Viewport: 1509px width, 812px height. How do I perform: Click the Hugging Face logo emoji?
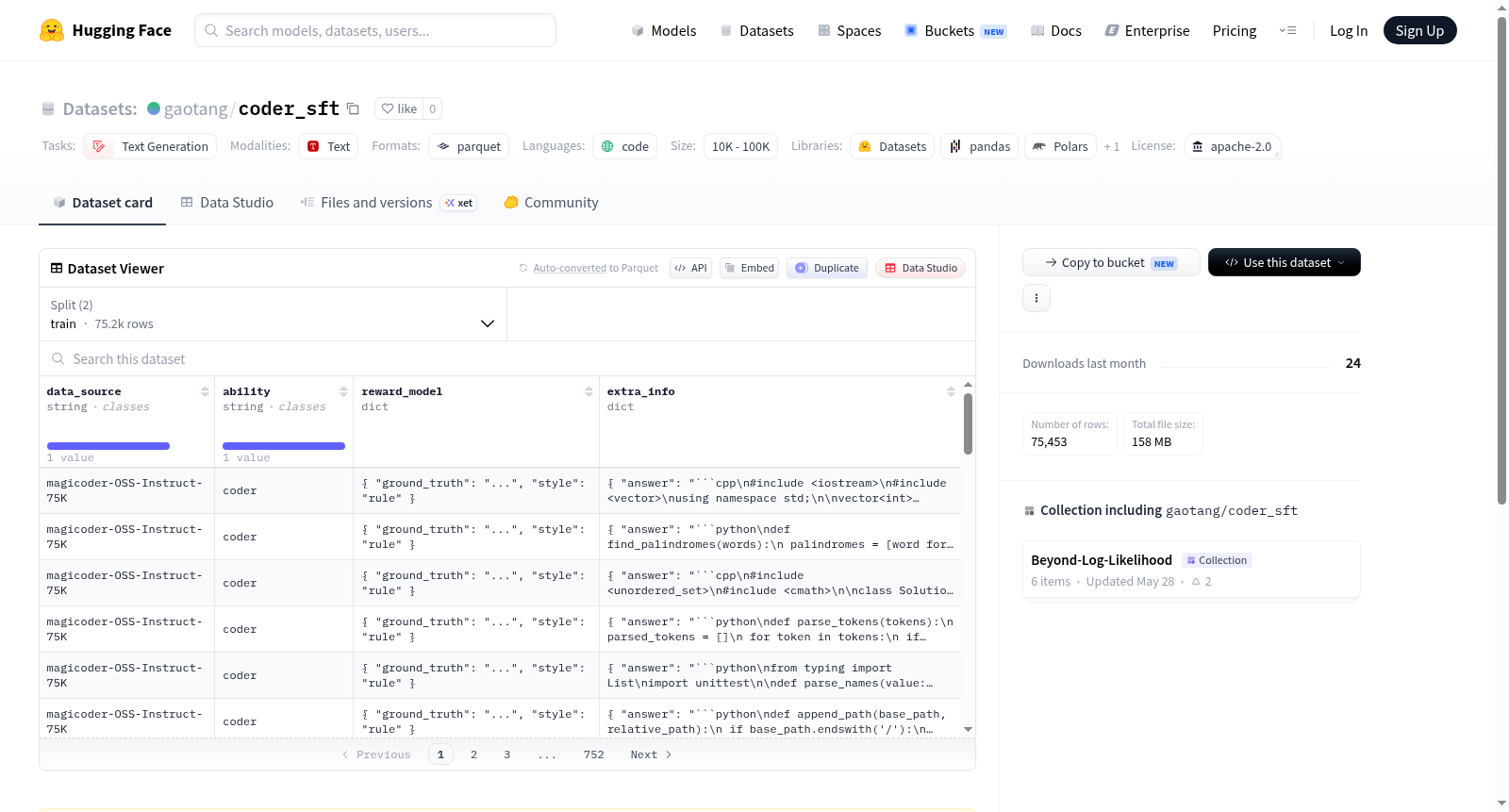[x=52, y=30]
